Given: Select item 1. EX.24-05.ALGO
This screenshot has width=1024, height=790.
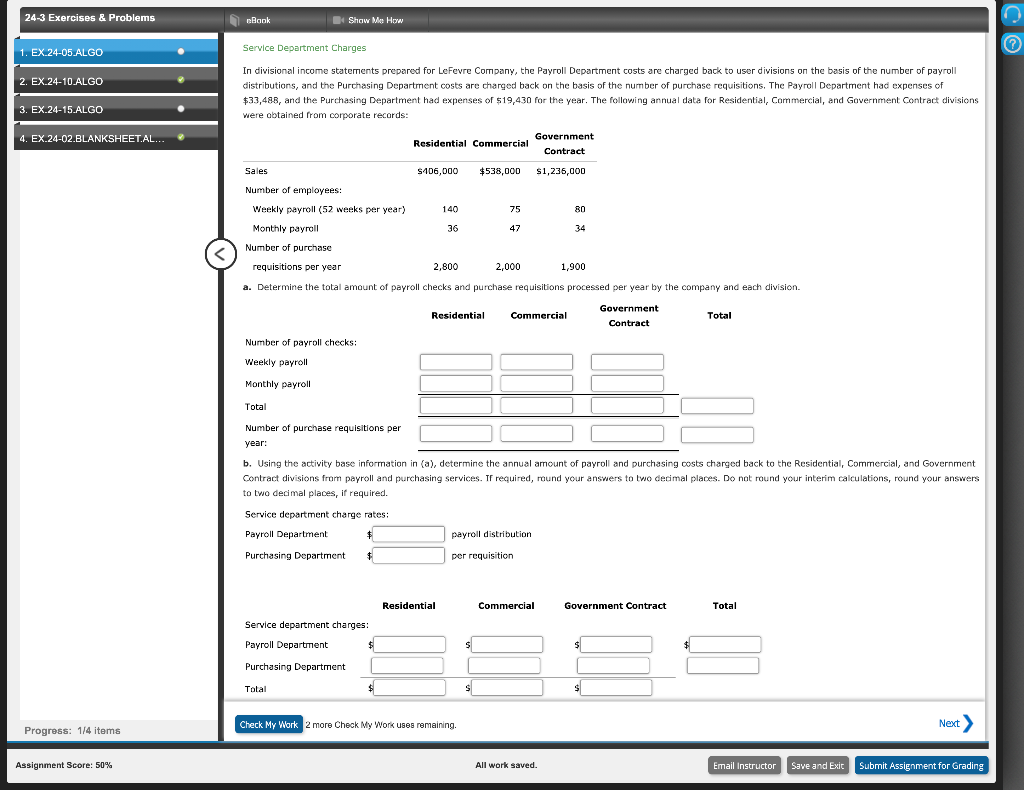Looking at the screenshot, I should click(116, 52).
